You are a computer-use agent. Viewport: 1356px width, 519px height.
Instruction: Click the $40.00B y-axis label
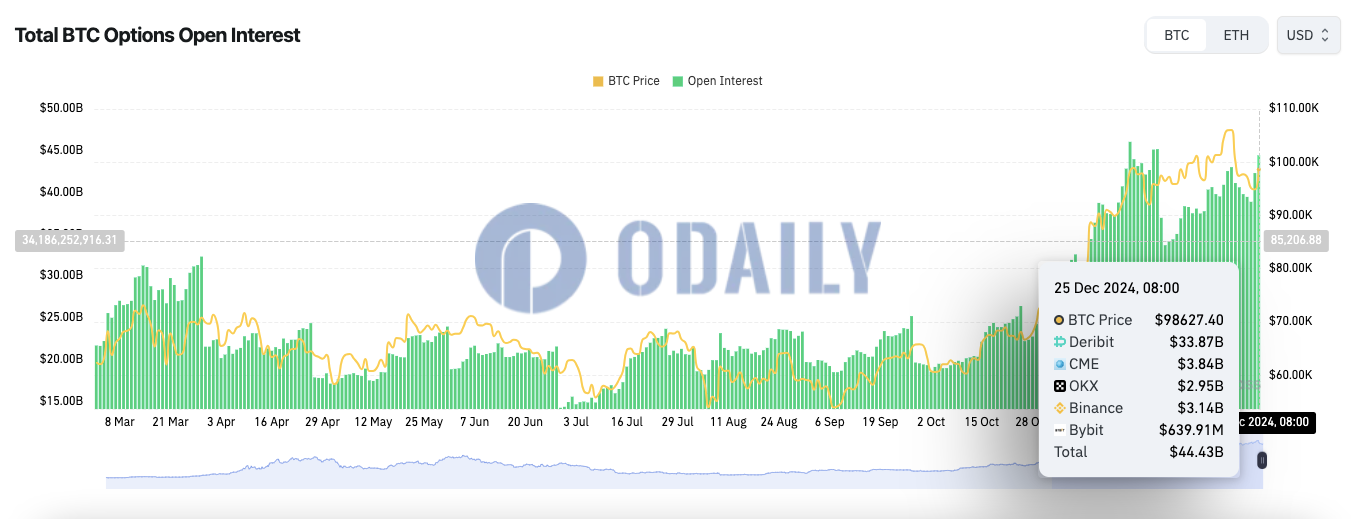[61, 192]
